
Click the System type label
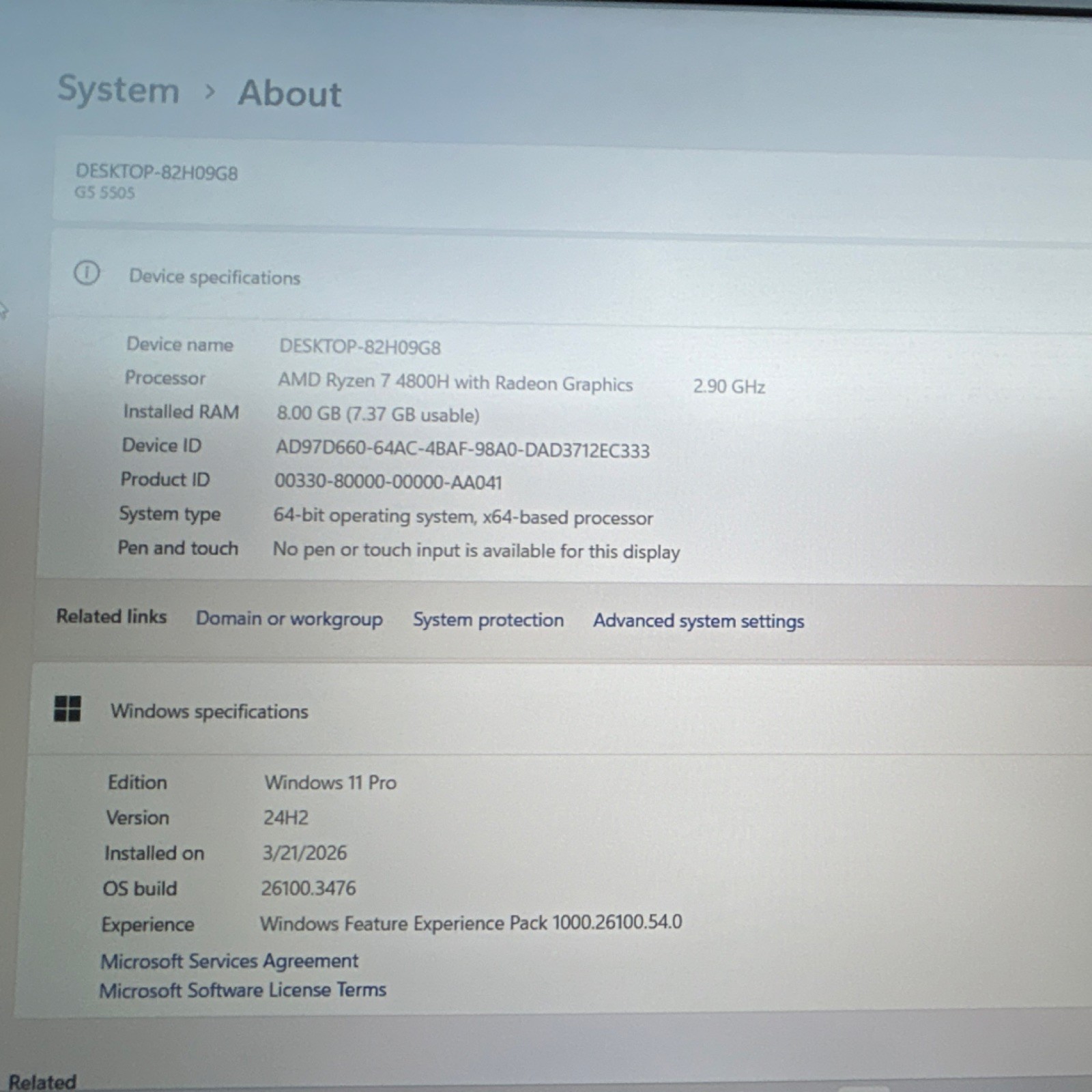pyautogui.click(x=170, y=514)
